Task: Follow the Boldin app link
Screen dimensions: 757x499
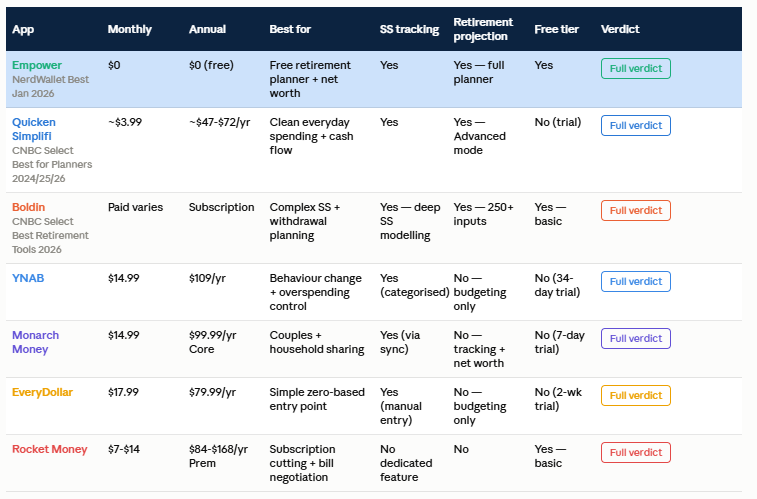Action: (28, 207)
